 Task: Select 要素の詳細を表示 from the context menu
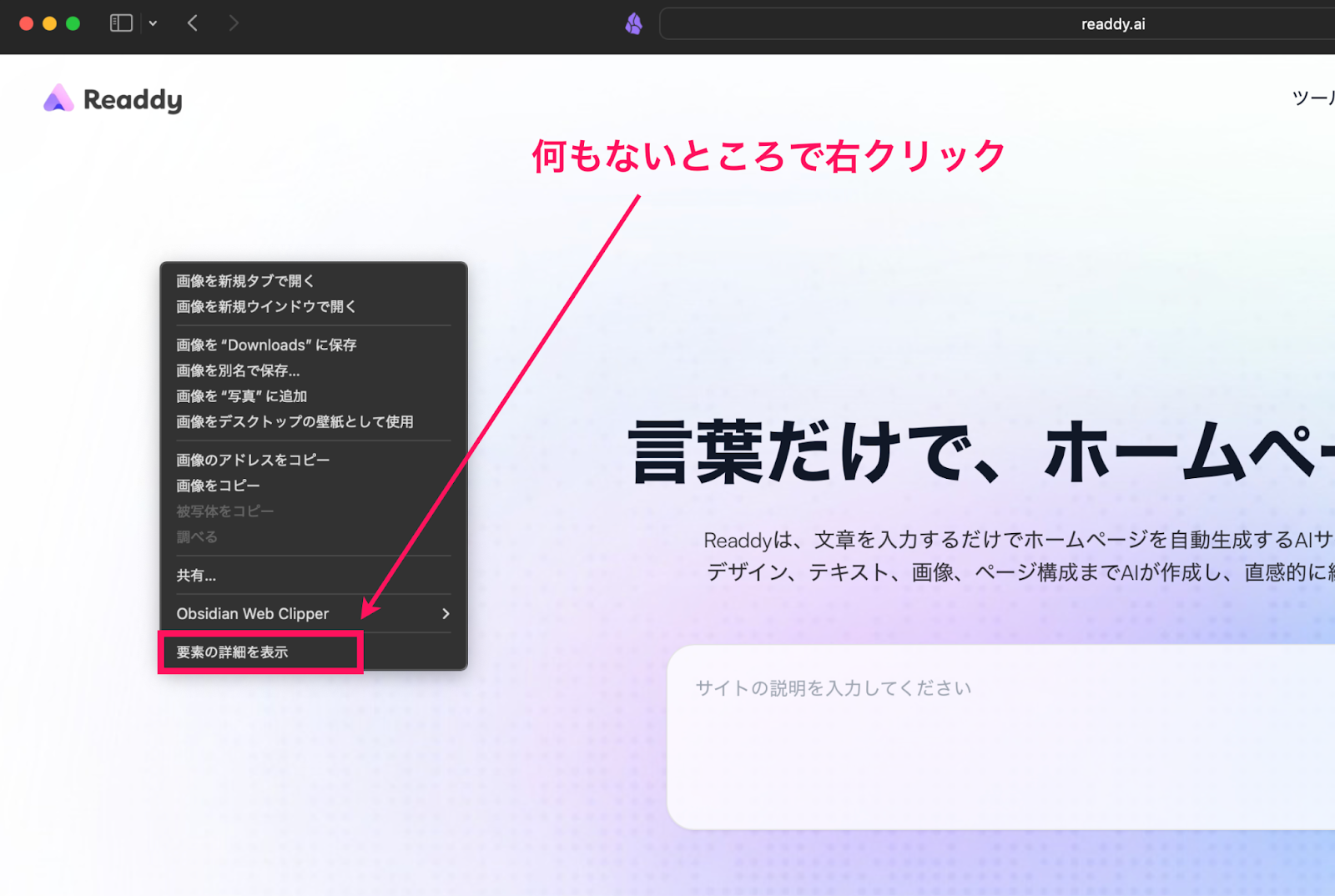pos(231,652)
